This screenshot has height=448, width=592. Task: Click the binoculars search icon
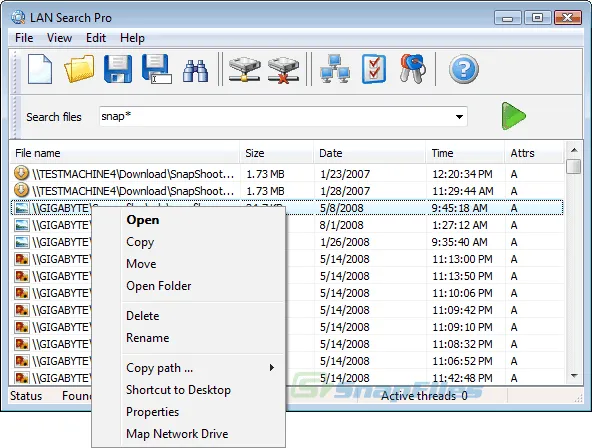(x=196, y=71)
